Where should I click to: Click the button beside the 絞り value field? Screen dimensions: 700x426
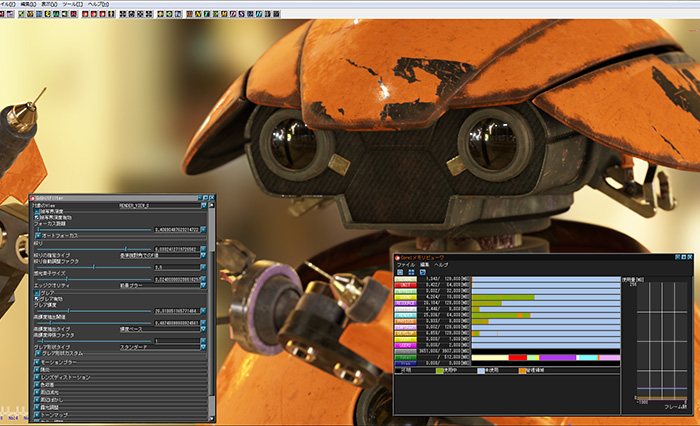(203, 249)
